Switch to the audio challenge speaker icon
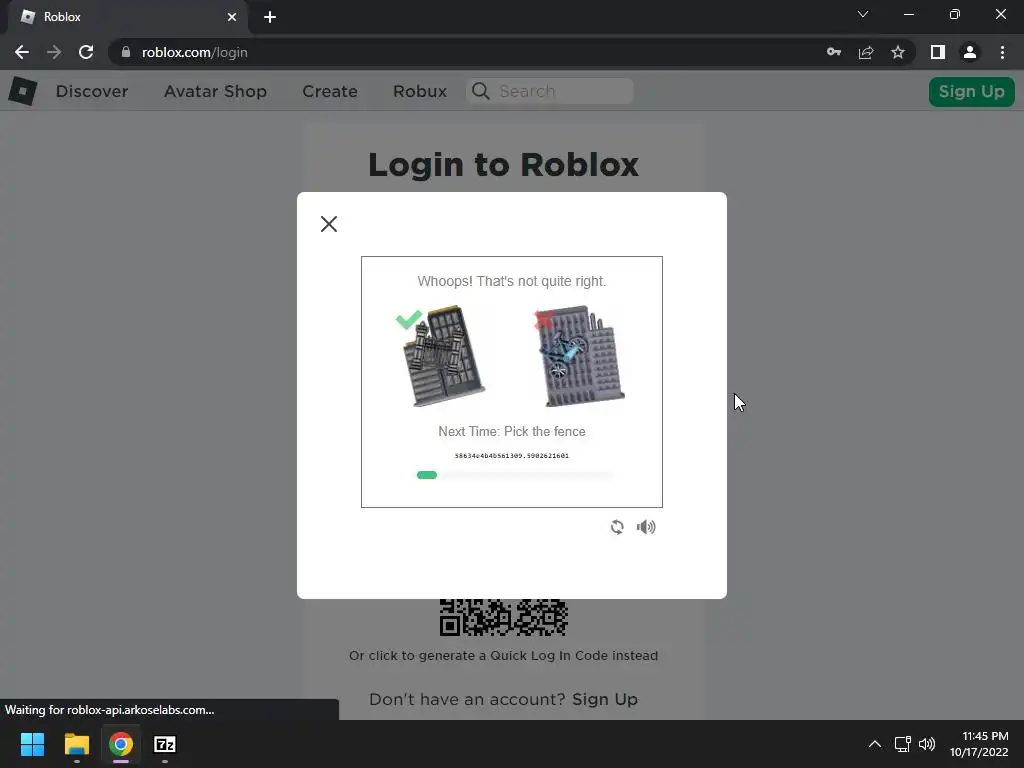This screenshot has height=768, width=1024. click(x=646, y=527)
